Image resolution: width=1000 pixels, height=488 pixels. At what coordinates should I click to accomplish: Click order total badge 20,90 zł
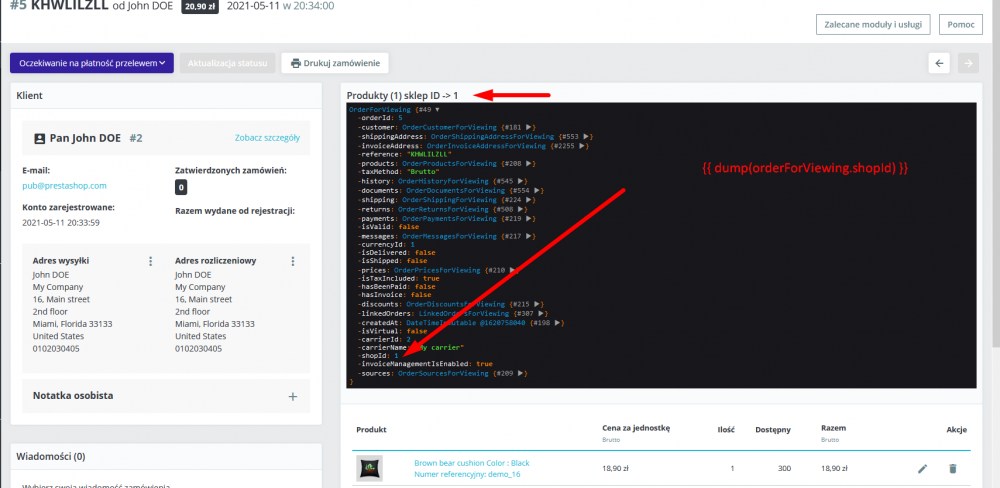(200, 8)
